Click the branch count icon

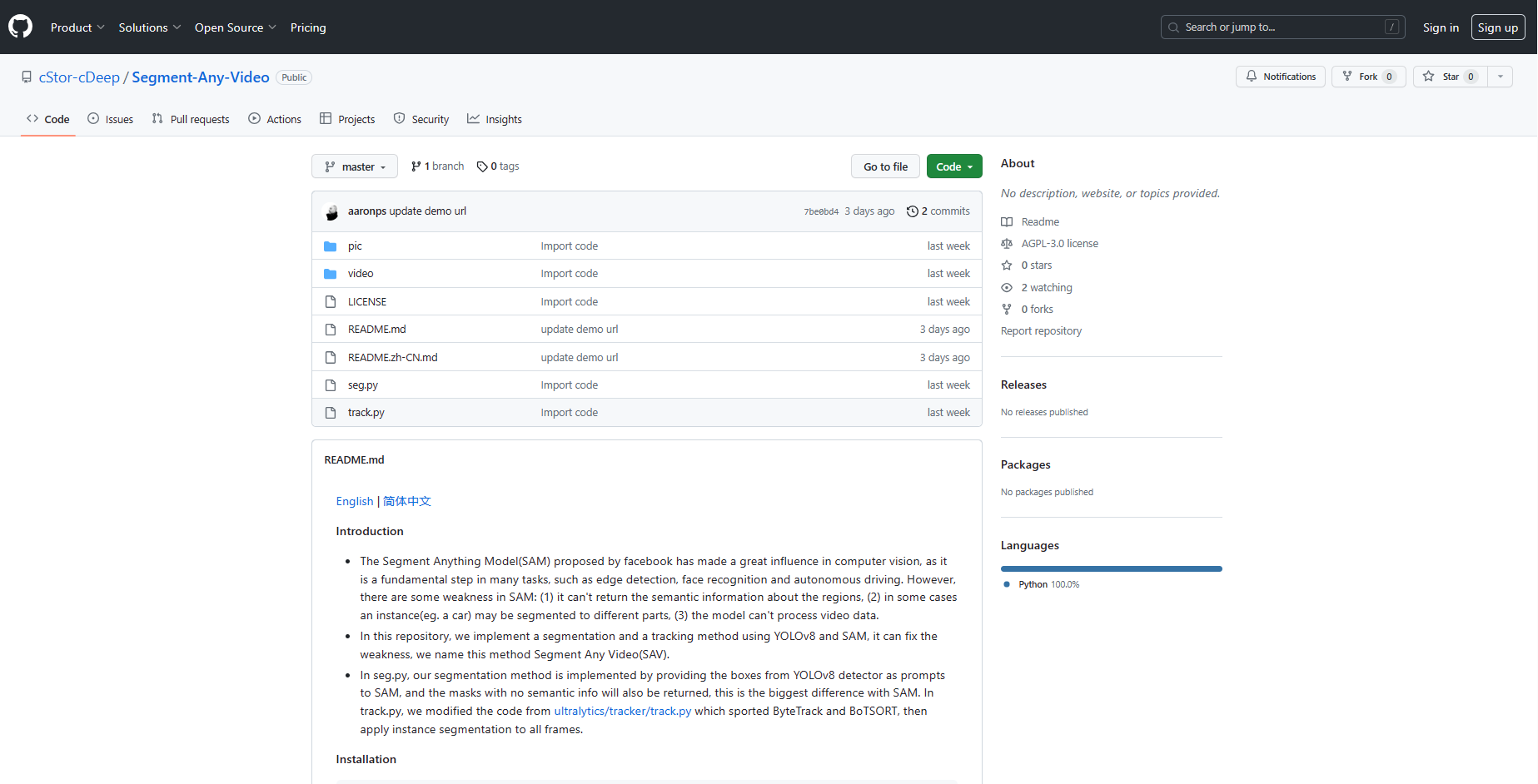tap(416, 166)
